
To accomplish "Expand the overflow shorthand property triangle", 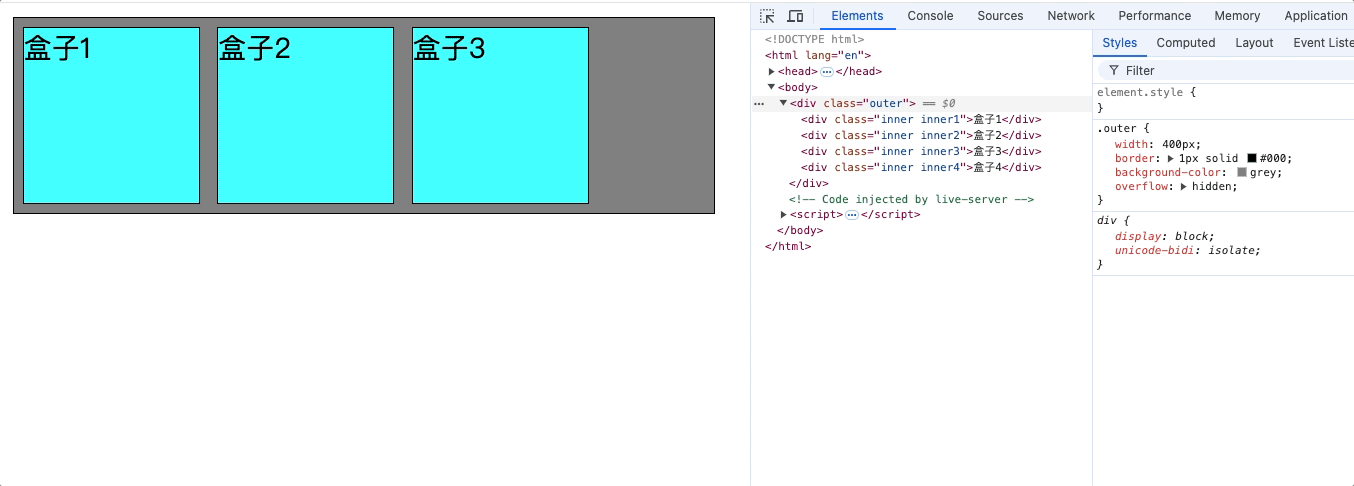I will [x=1184, y=187].
